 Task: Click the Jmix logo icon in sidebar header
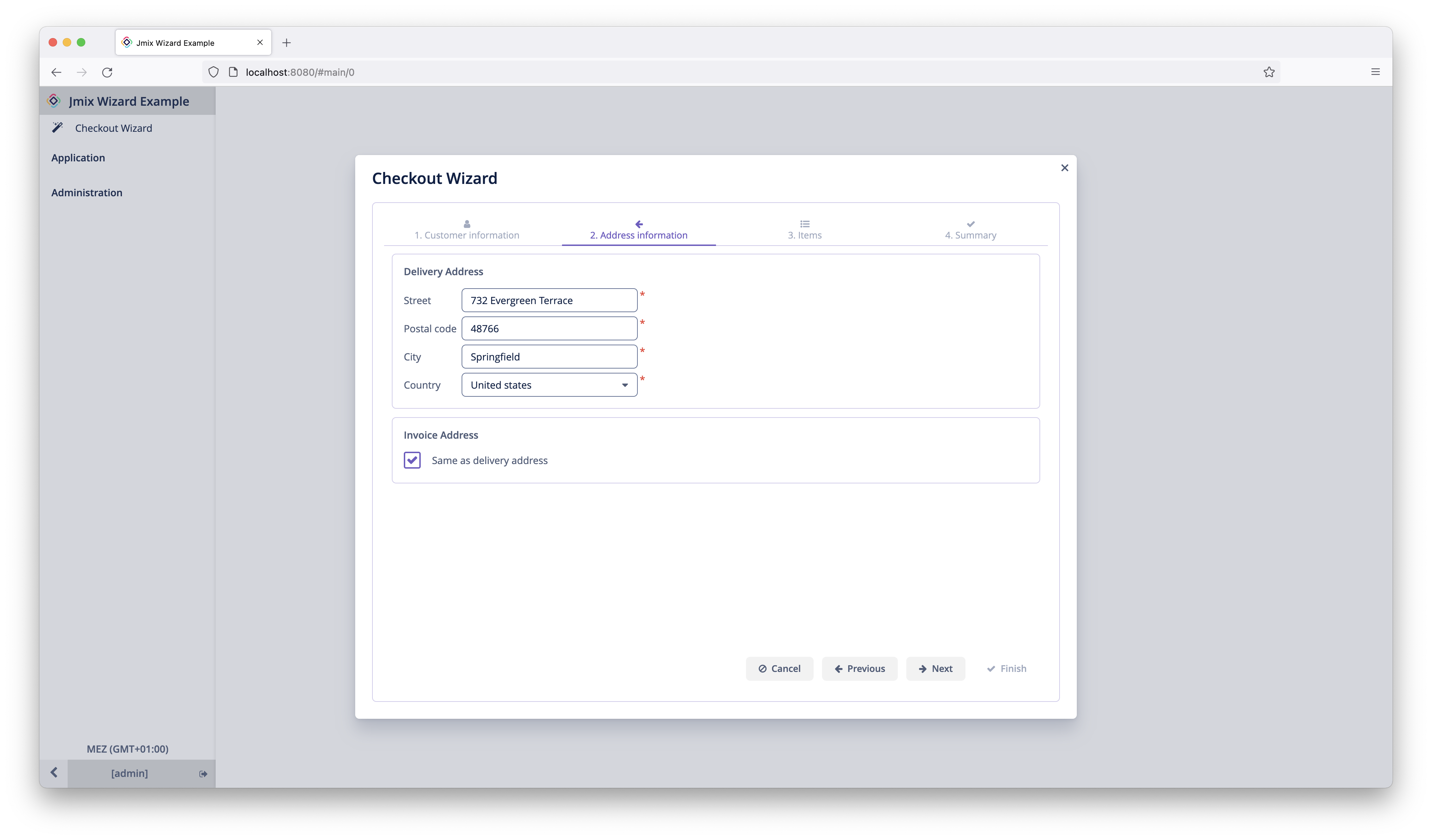tap(54, 101)
